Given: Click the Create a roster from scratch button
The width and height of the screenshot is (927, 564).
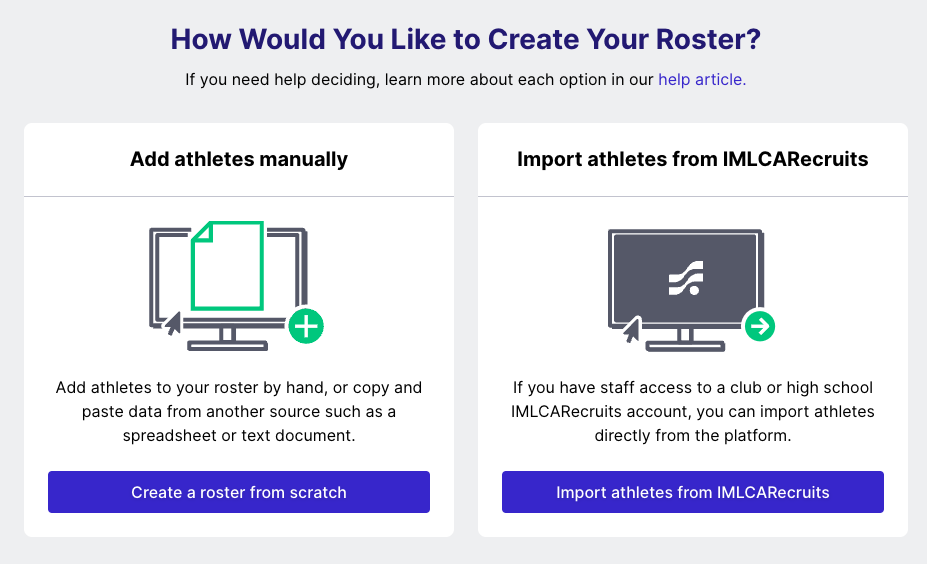Looking at the screenshot, I should click(x=239, y=492).
